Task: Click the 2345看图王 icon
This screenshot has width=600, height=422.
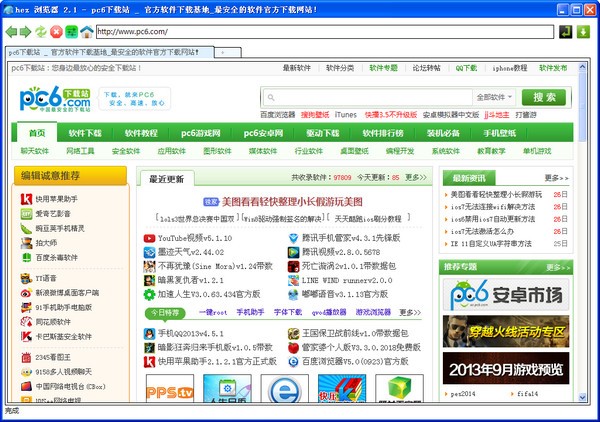Action: (26, 358)
